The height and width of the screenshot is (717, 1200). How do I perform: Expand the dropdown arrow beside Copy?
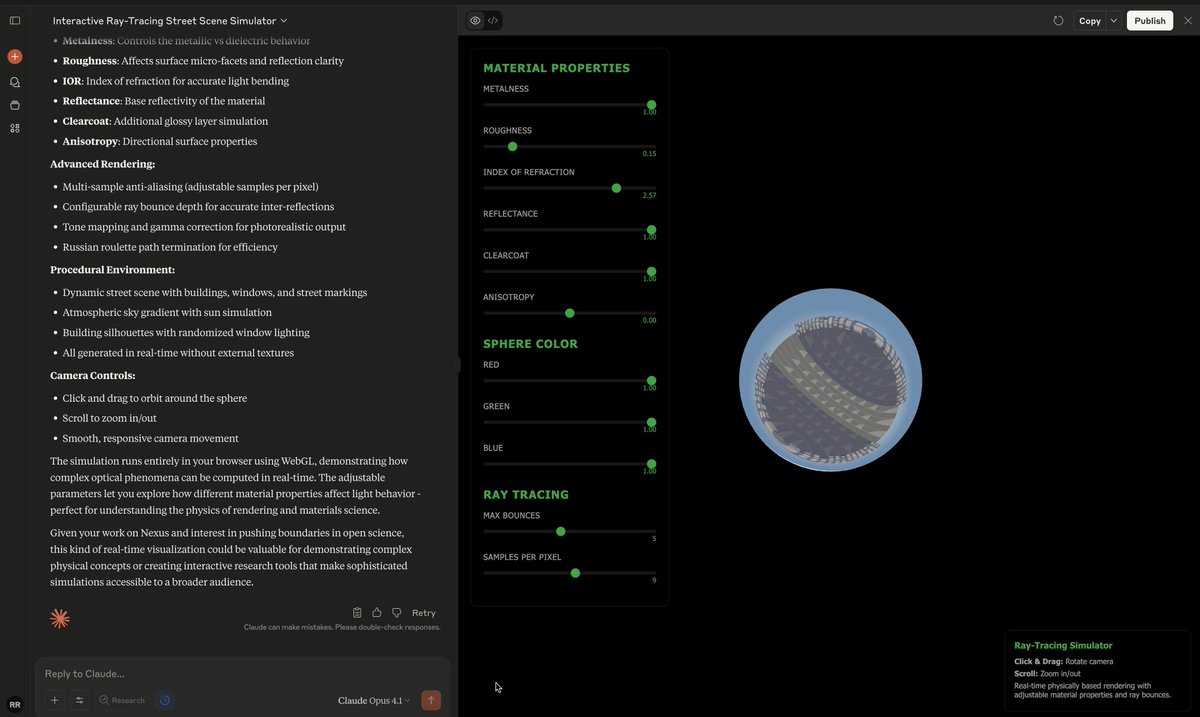(1114, 20)
